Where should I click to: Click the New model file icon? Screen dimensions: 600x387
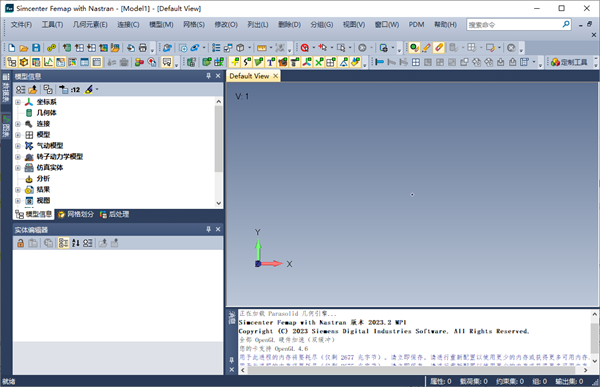pyautogui.click(x=11, y=48)
